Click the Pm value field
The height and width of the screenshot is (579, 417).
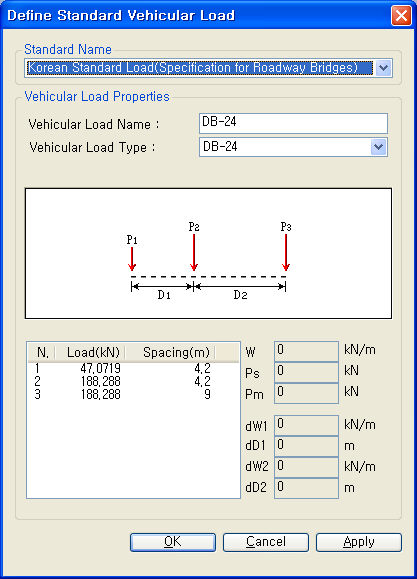[306, 393]
